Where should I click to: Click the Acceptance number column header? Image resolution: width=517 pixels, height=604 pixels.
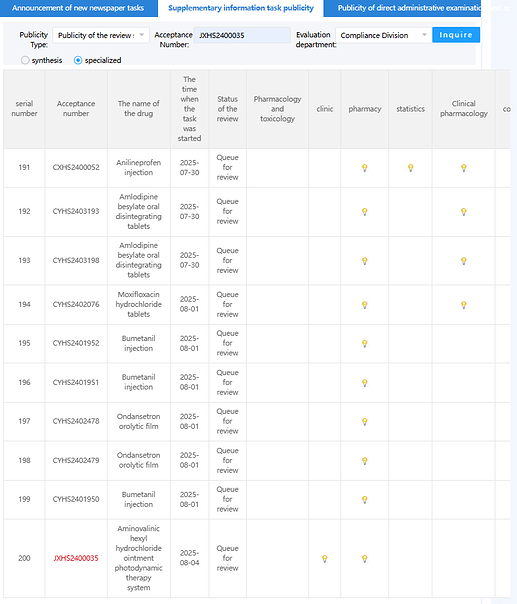coord(76,109)
